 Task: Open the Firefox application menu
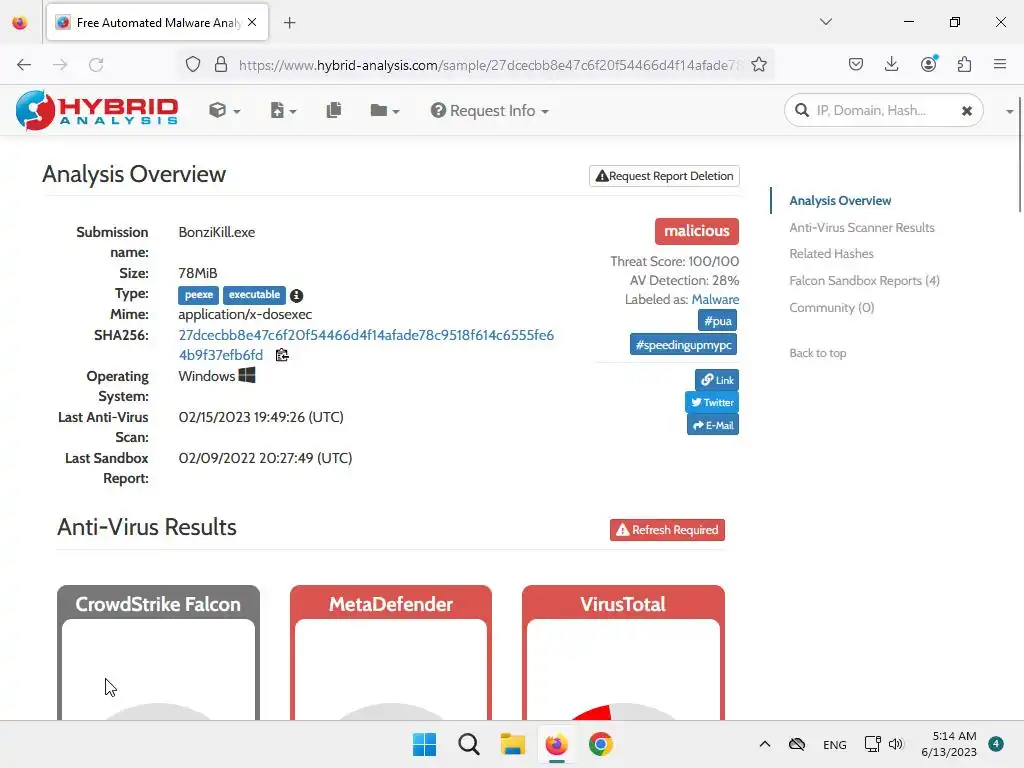click(1000, 64)
